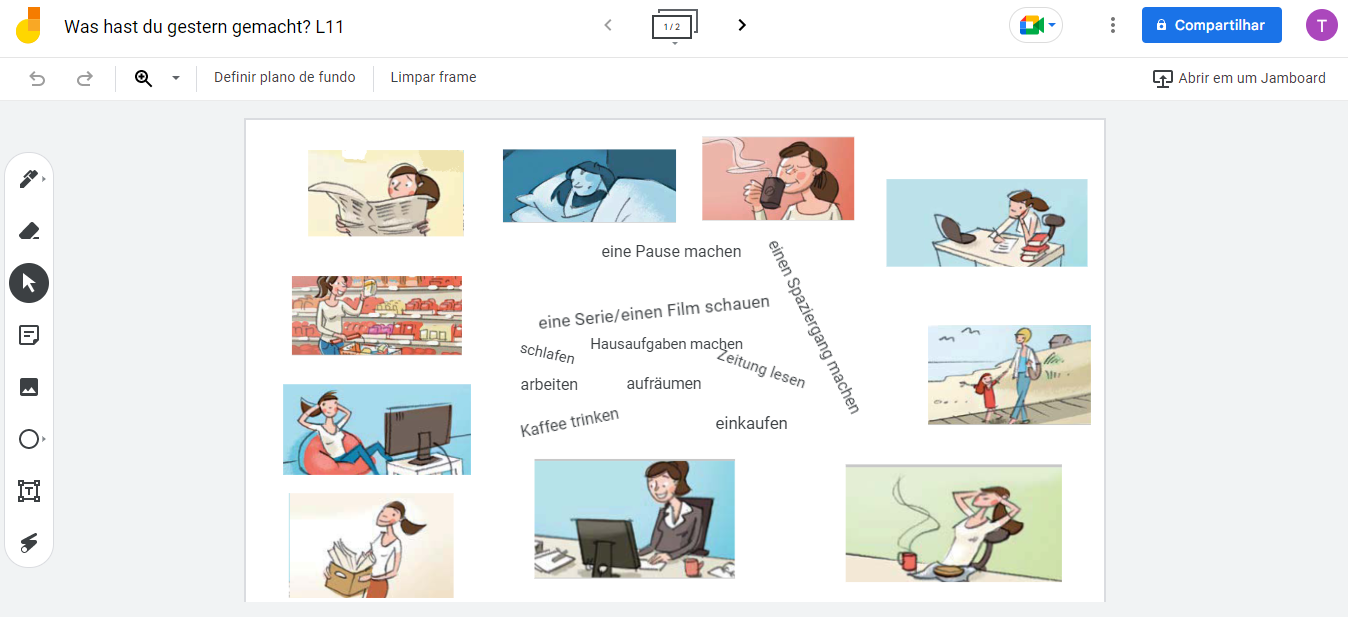
Task: Open the three-dot more options menu
Action: point(1113,25)
